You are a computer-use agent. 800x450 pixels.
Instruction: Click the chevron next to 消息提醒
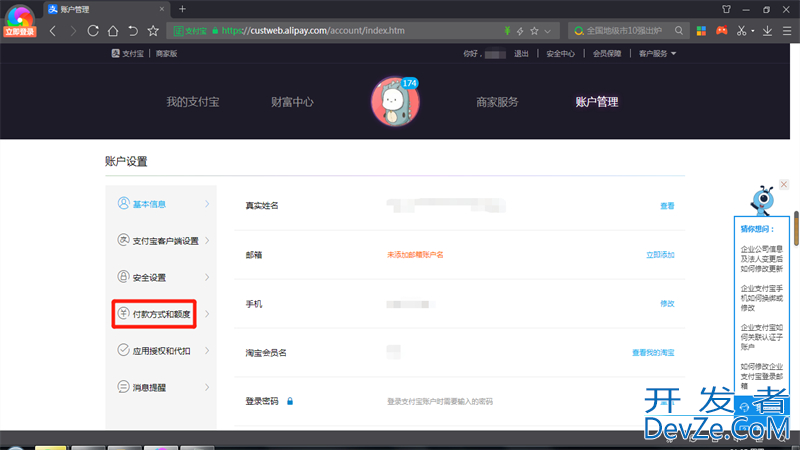click(207, 388)
